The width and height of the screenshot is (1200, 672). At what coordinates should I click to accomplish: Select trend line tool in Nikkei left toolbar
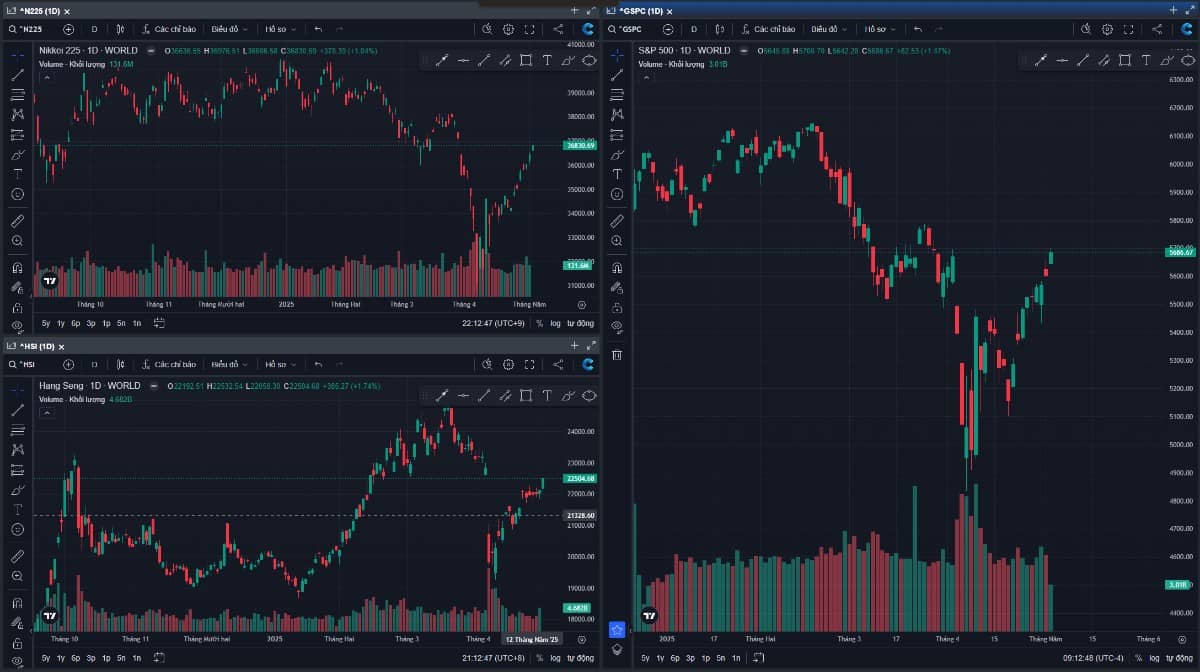[x=17, y=75]
